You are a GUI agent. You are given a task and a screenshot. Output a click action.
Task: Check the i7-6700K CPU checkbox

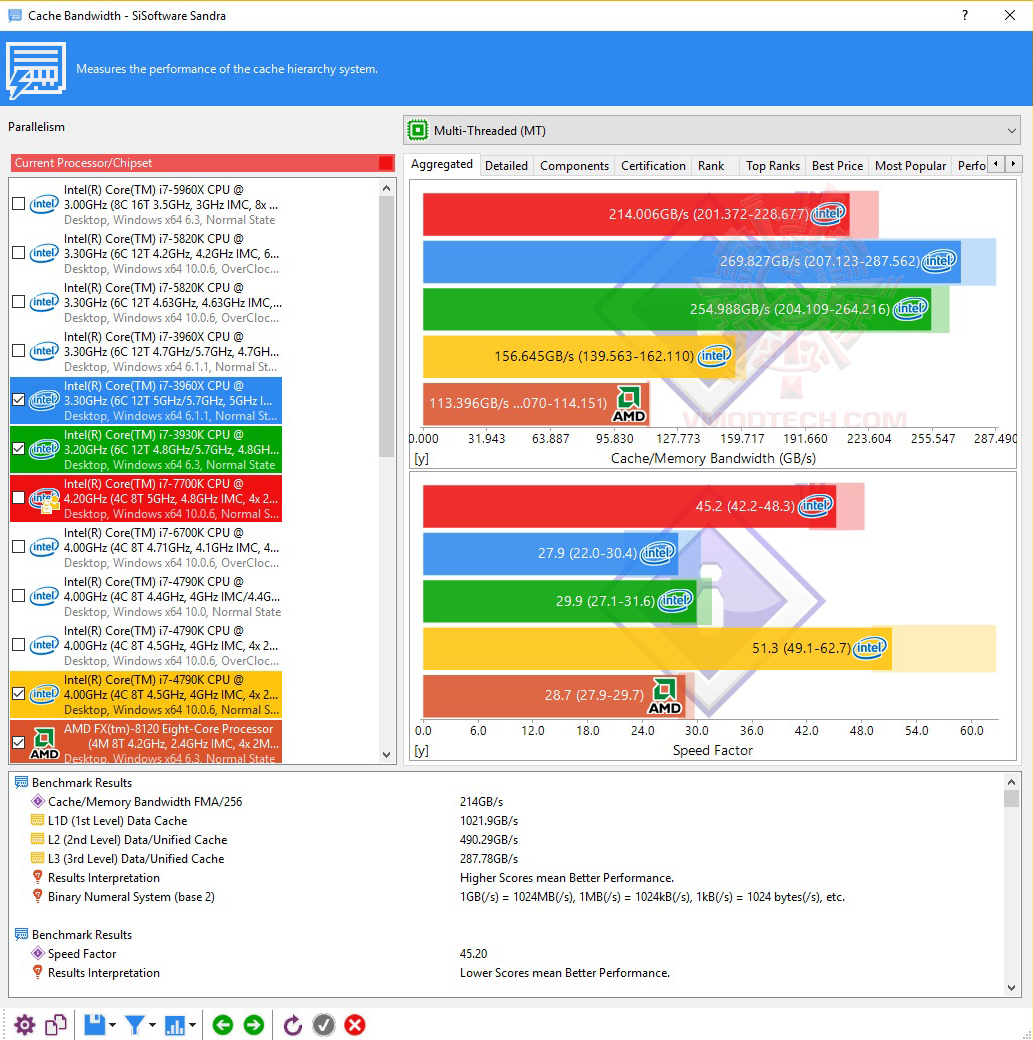[x=19, y=547]
